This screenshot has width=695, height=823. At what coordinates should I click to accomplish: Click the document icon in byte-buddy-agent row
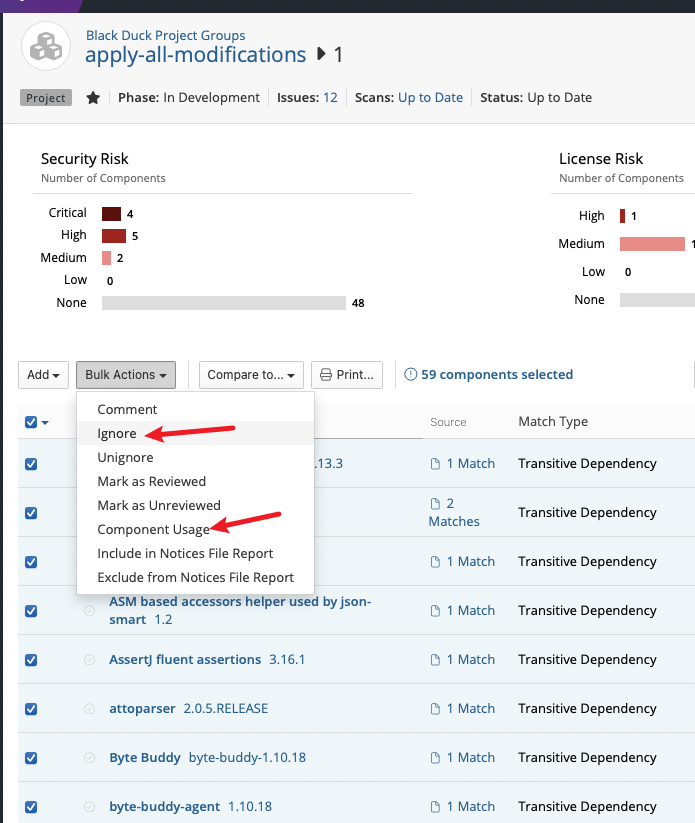[435, 807]
